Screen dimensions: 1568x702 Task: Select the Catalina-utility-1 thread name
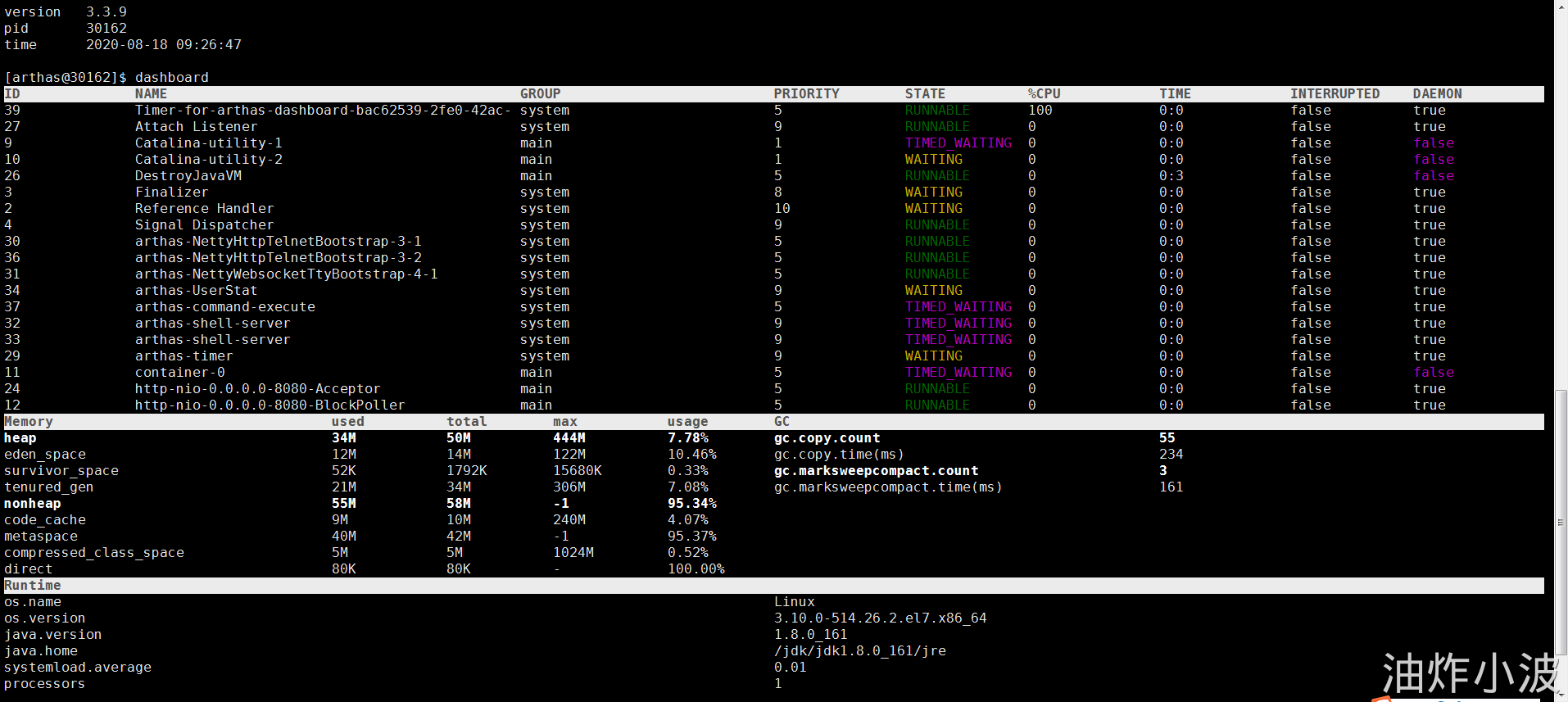[x=209, y=143]
